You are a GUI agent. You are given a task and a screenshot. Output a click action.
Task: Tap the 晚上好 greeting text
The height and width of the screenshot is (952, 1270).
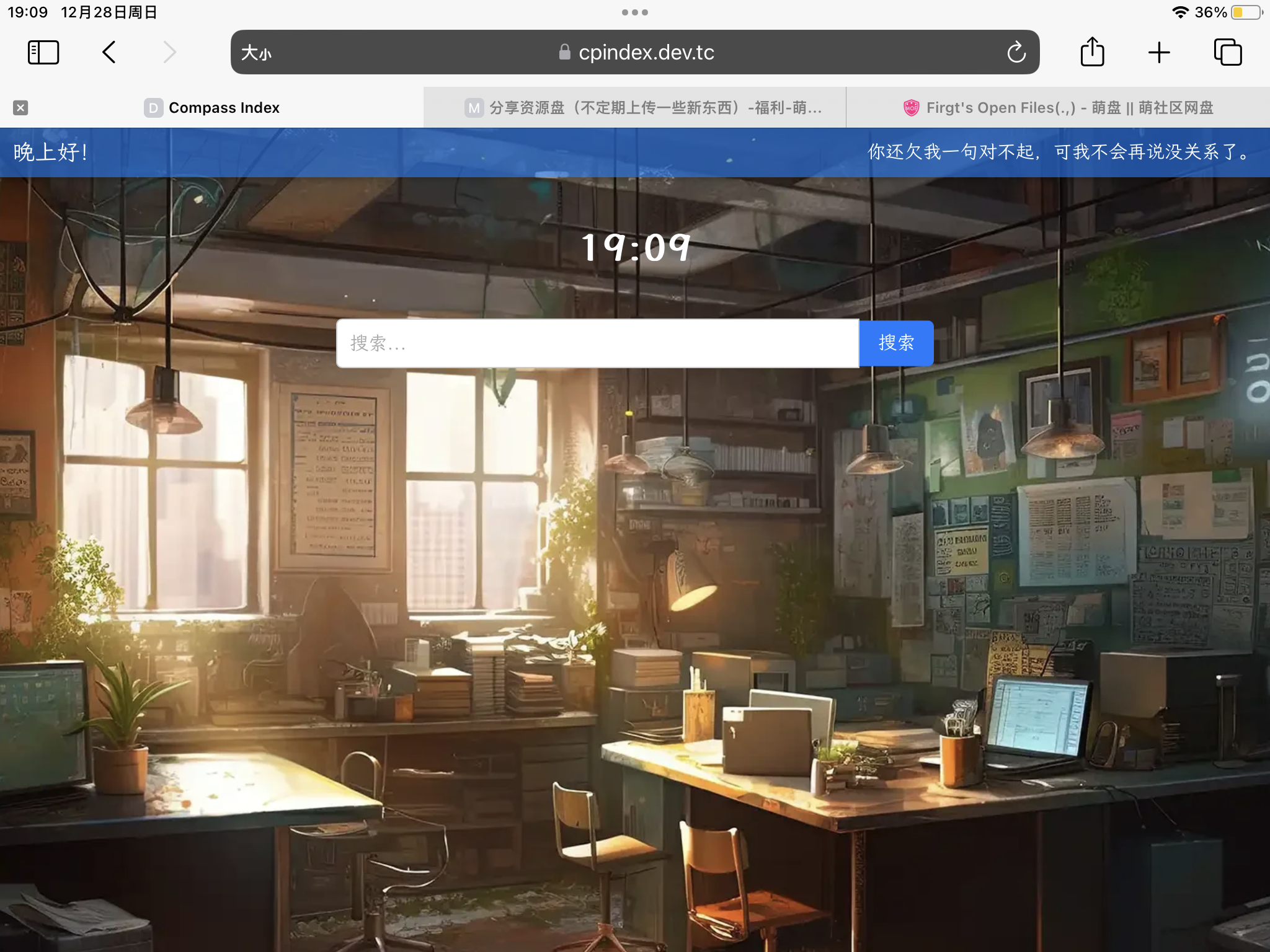click(51, 152)
